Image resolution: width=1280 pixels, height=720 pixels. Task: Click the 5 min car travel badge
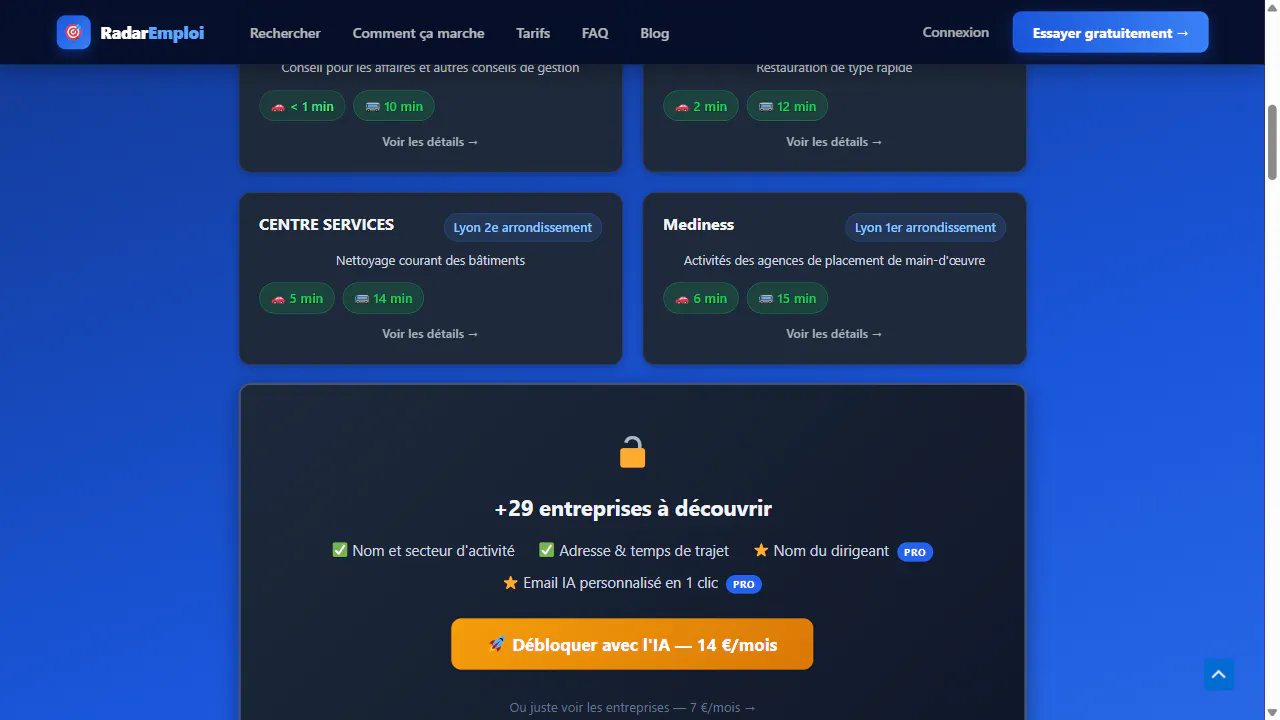pyautogui.click(x=297, y=298)
